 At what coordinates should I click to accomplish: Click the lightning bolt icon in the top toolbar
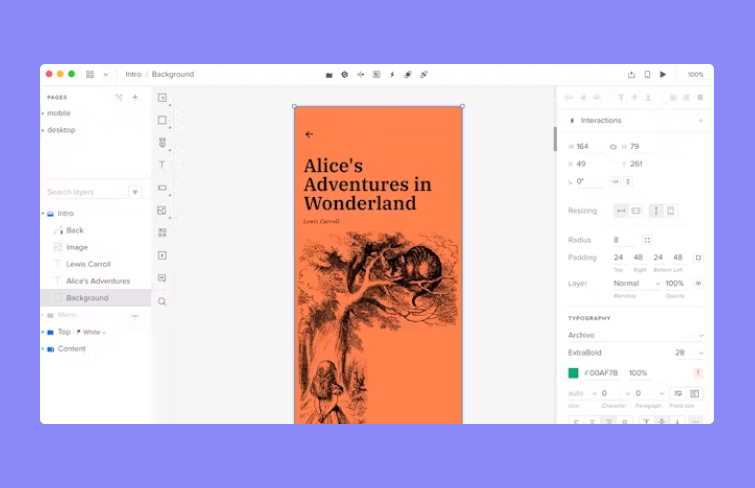click(392, 75)
